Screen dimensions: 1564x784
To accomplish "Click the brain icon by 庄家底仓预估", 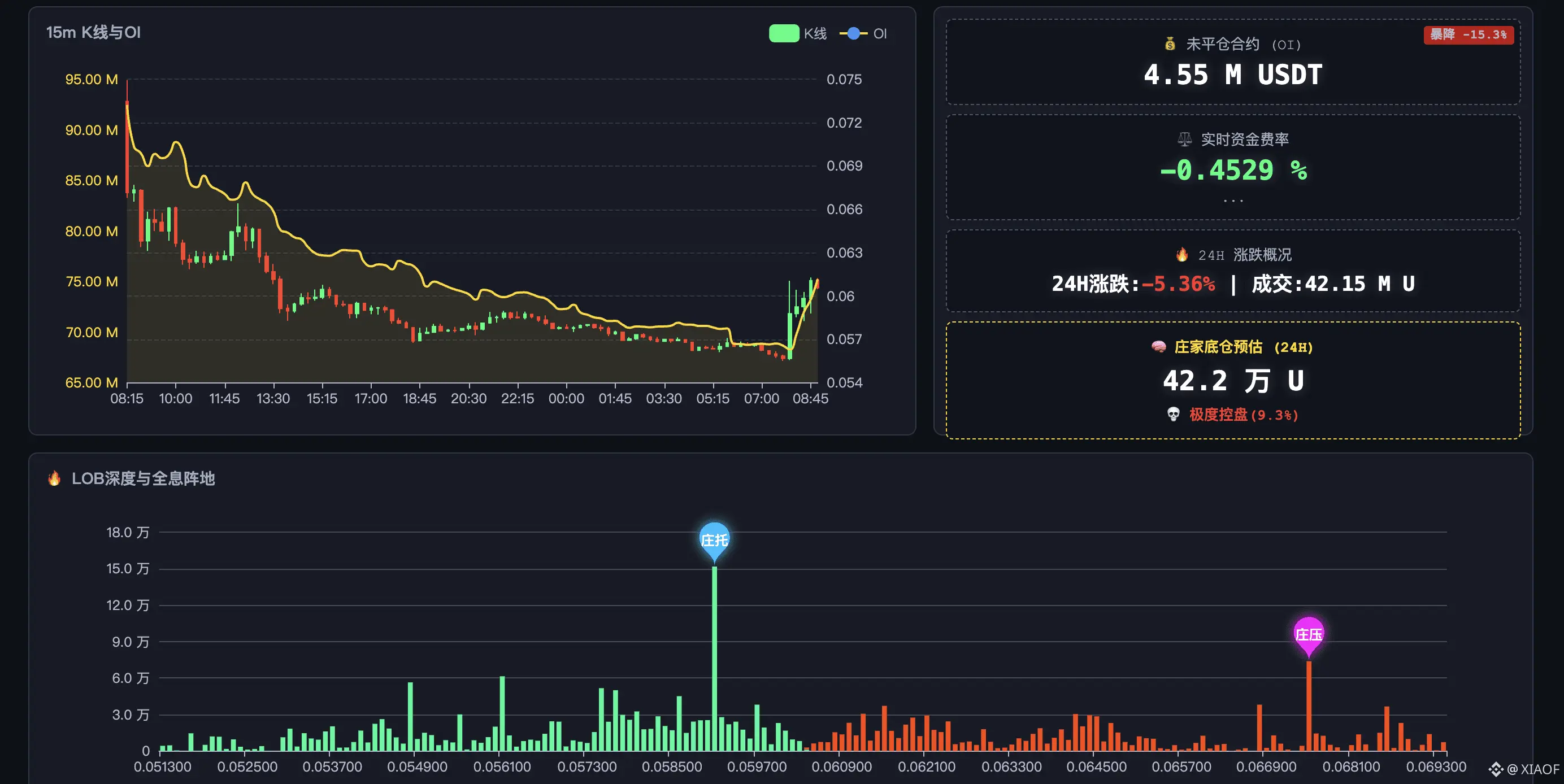I will click(x=1158, y=346).
